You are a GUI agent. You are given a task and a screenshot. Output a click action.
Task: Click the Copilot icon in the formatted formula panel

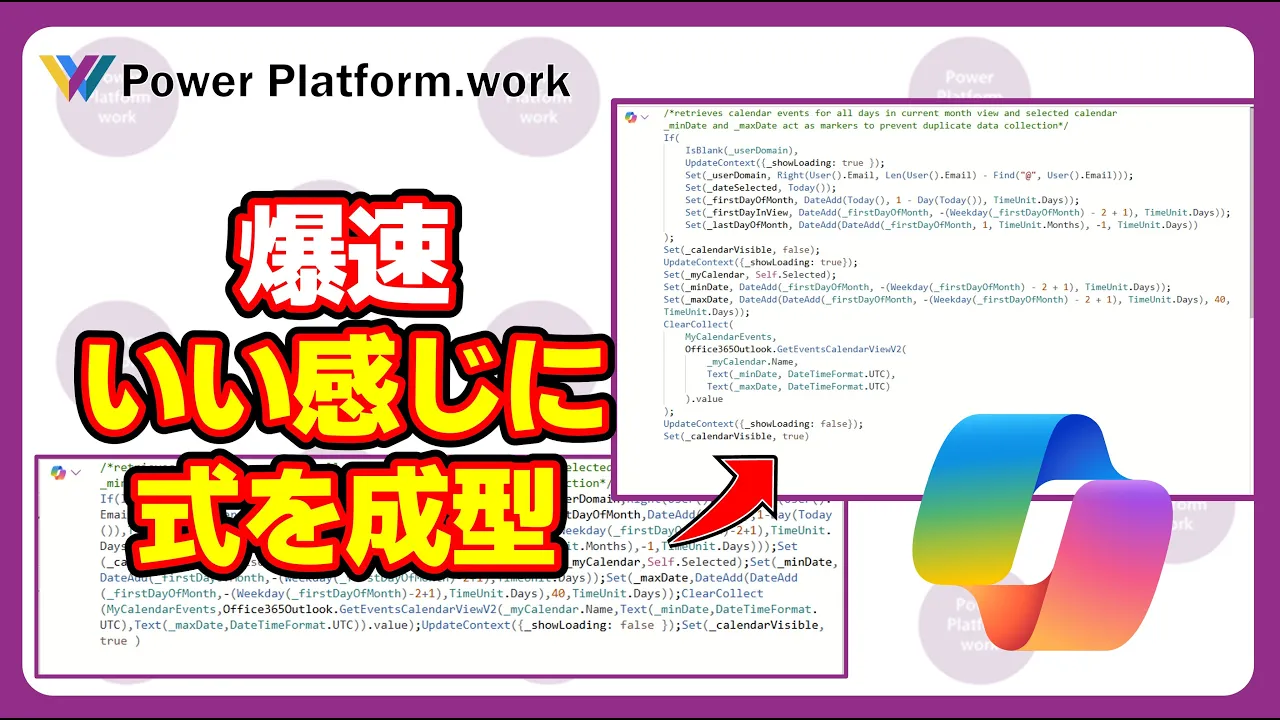pyautogui.click(x=631, y=117)
